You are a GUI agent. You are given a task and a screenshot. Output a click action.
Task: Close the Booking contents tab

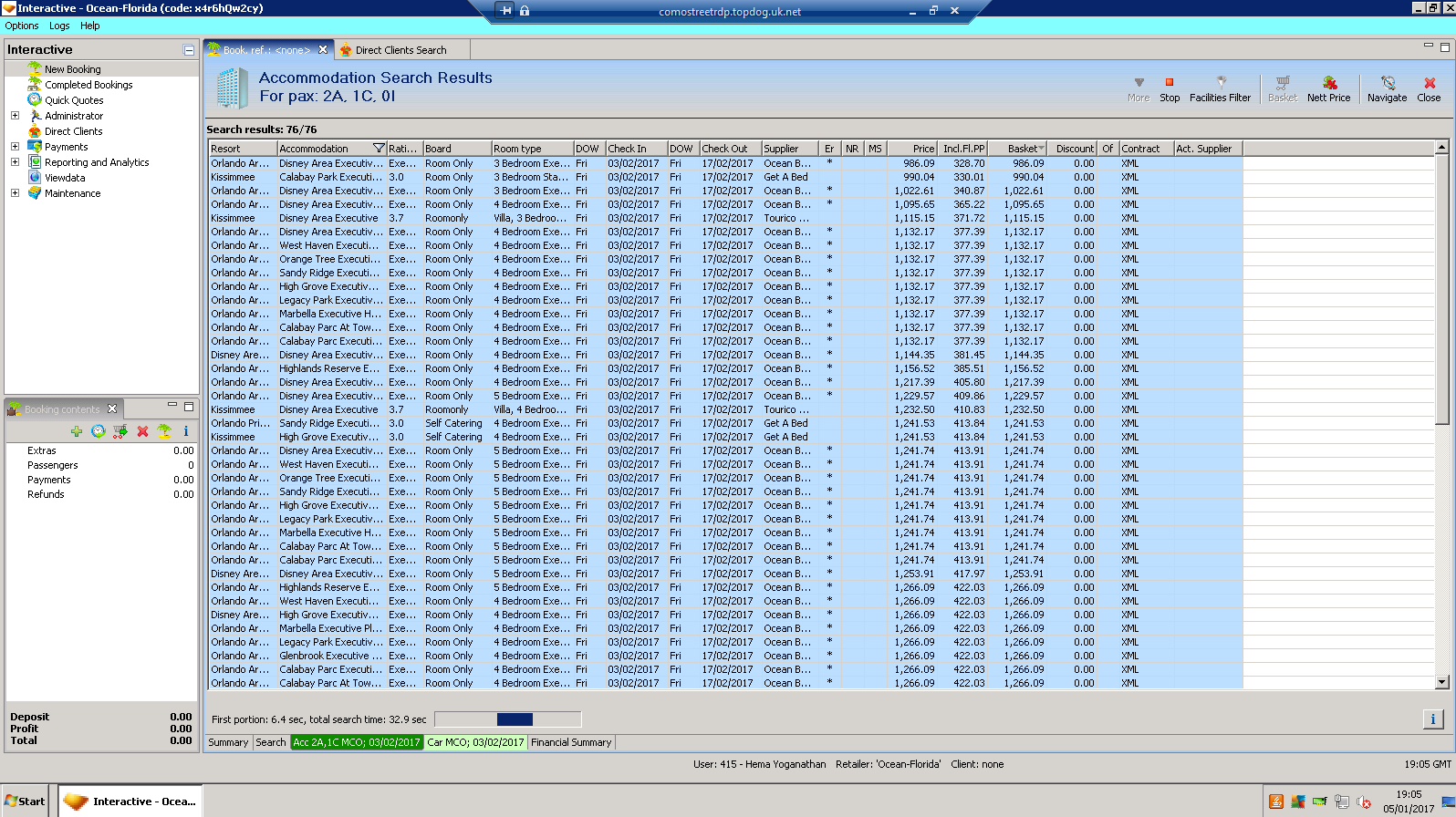point(112,408)
